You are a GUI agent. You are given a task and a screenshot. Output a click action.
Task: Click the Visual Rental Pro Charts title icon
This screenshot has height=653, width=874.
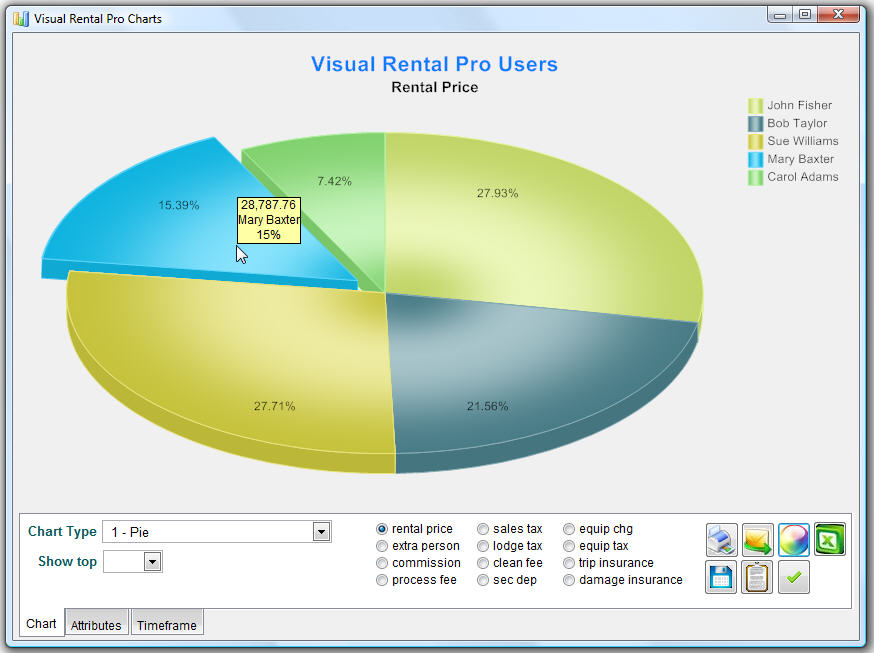coord(21,18)
